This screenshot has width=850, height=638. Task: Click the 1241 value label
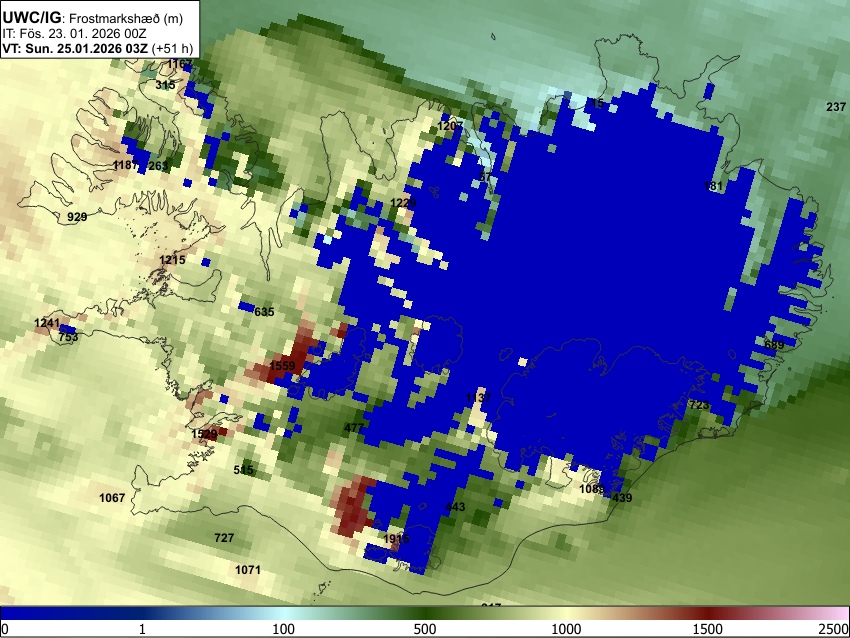[47, 324]
